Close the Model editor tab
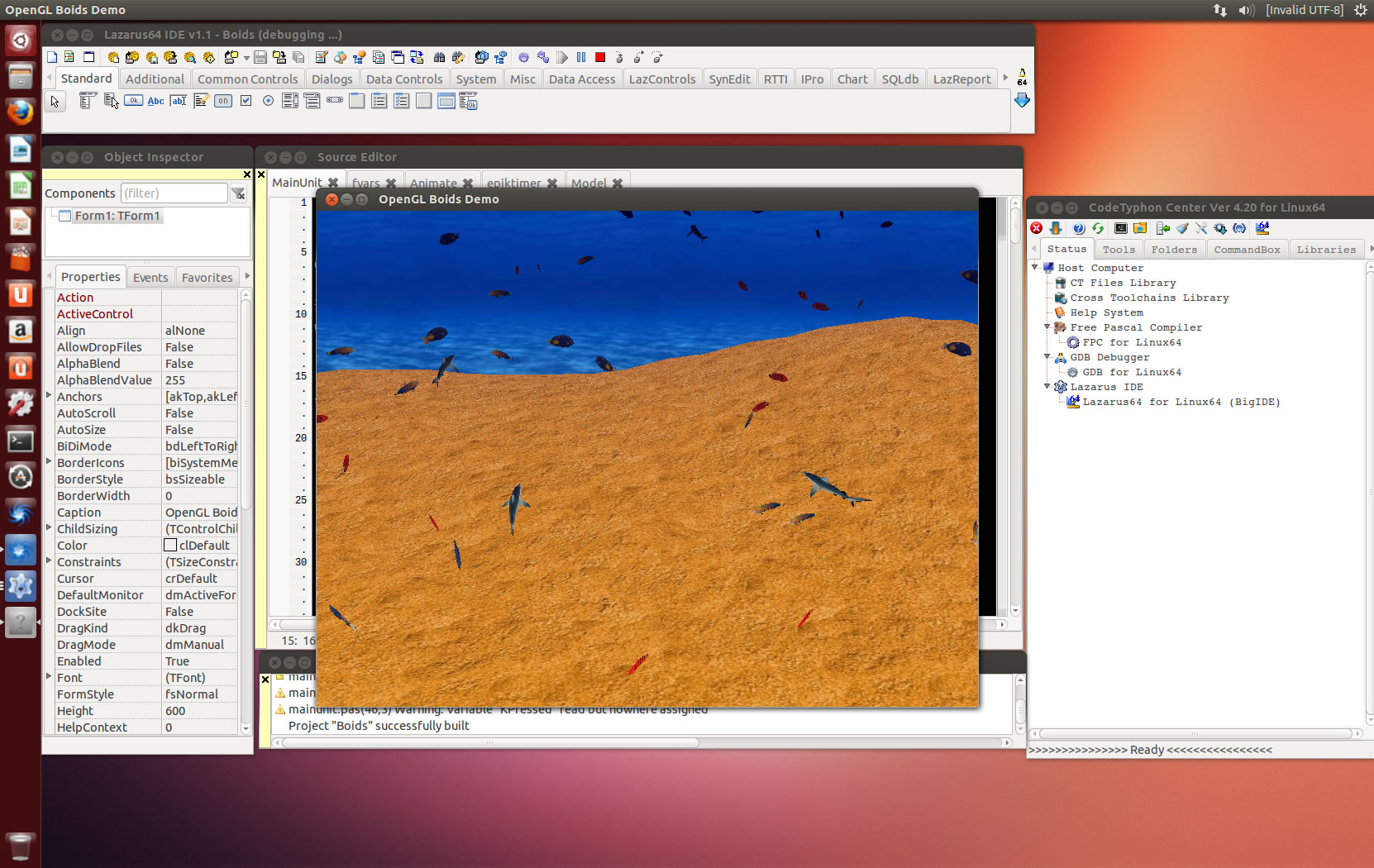1374x868 pixels. pyautogui.click(x=618, y=183)
